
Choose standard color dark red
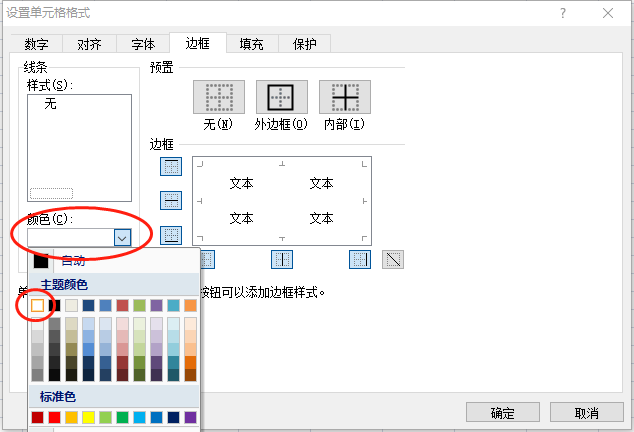38,417
